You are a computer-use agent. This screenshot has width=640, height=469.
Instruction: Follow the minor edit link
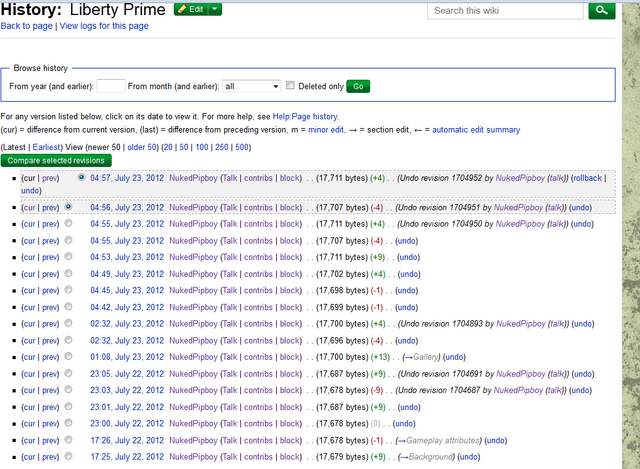[326, 130]
